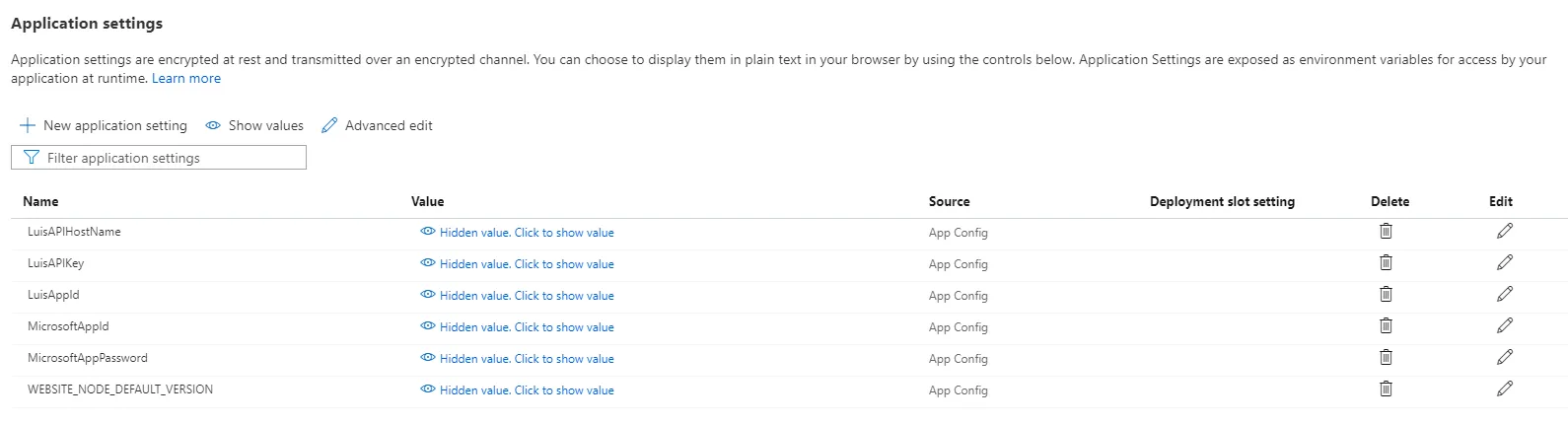Remove the WEBSITE_NODE_DEFAULT_VERSION setting
This screenshot has width=1568, height=424.
(1386, 389)
